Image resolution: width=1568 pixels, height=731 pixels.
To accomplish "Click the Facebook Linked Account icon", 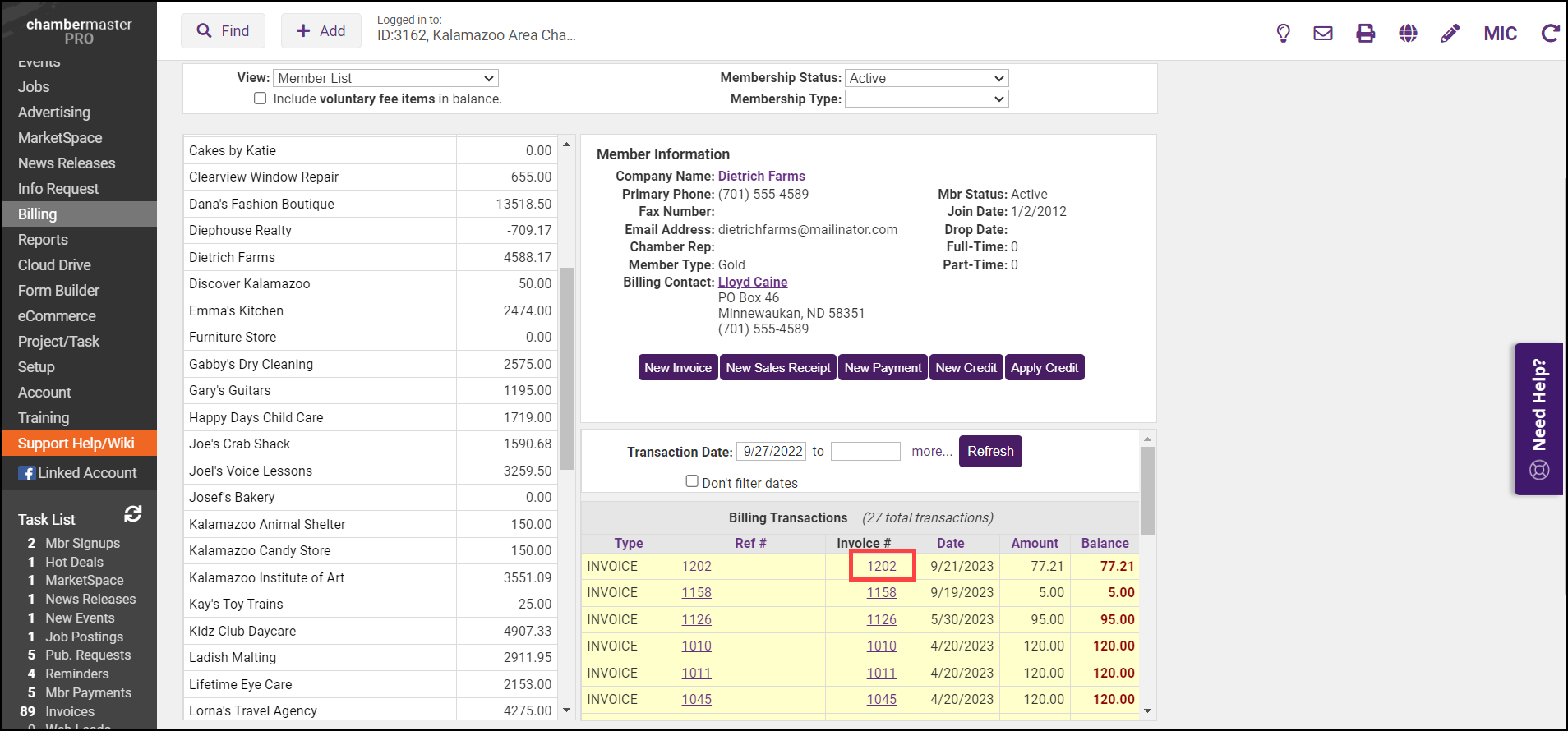I will [x=27, y=473].
